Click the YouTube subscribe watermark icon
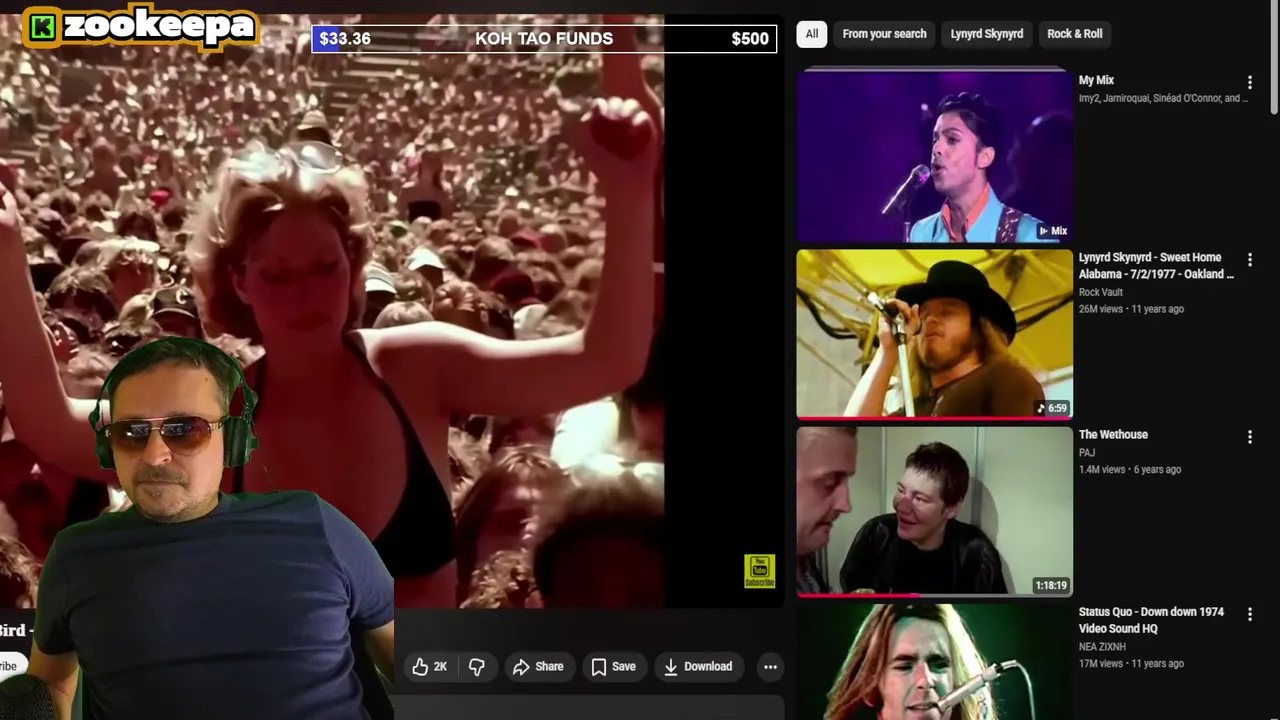Screen dimensions: 1280x720 [x=759, y=572]
